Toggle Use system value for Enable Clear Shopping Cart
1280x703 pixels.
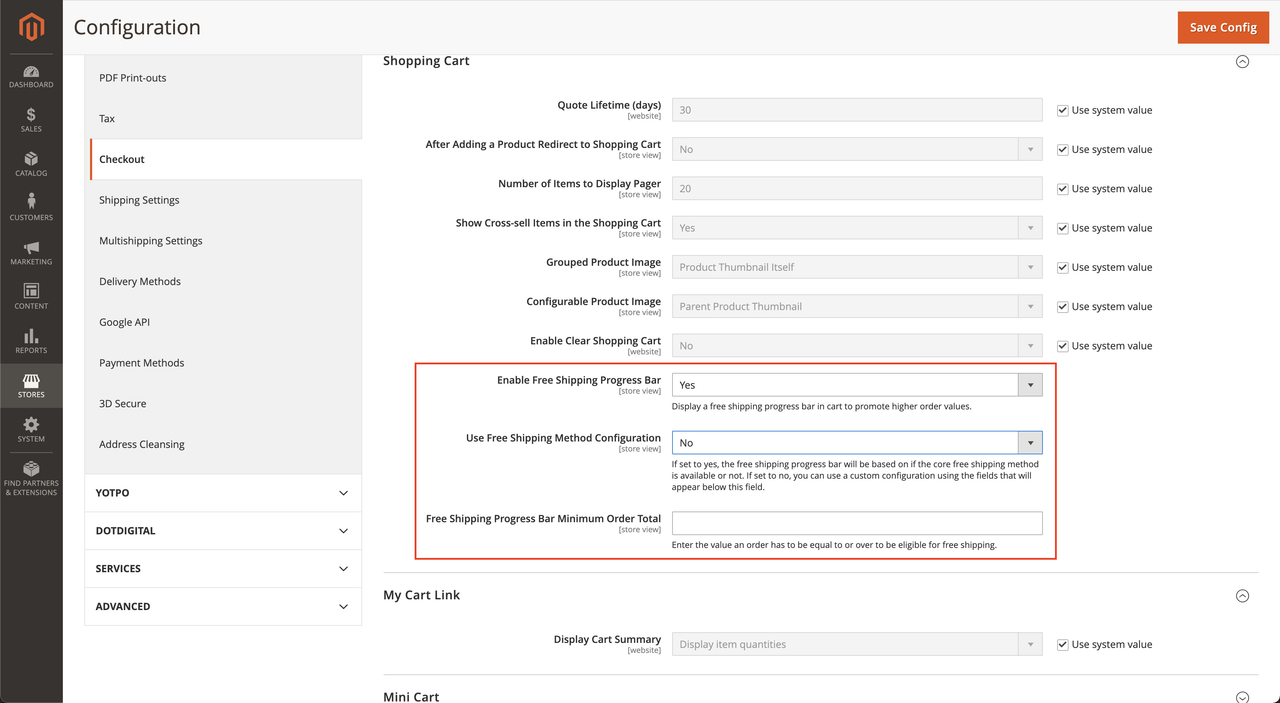click(1063, 346)
